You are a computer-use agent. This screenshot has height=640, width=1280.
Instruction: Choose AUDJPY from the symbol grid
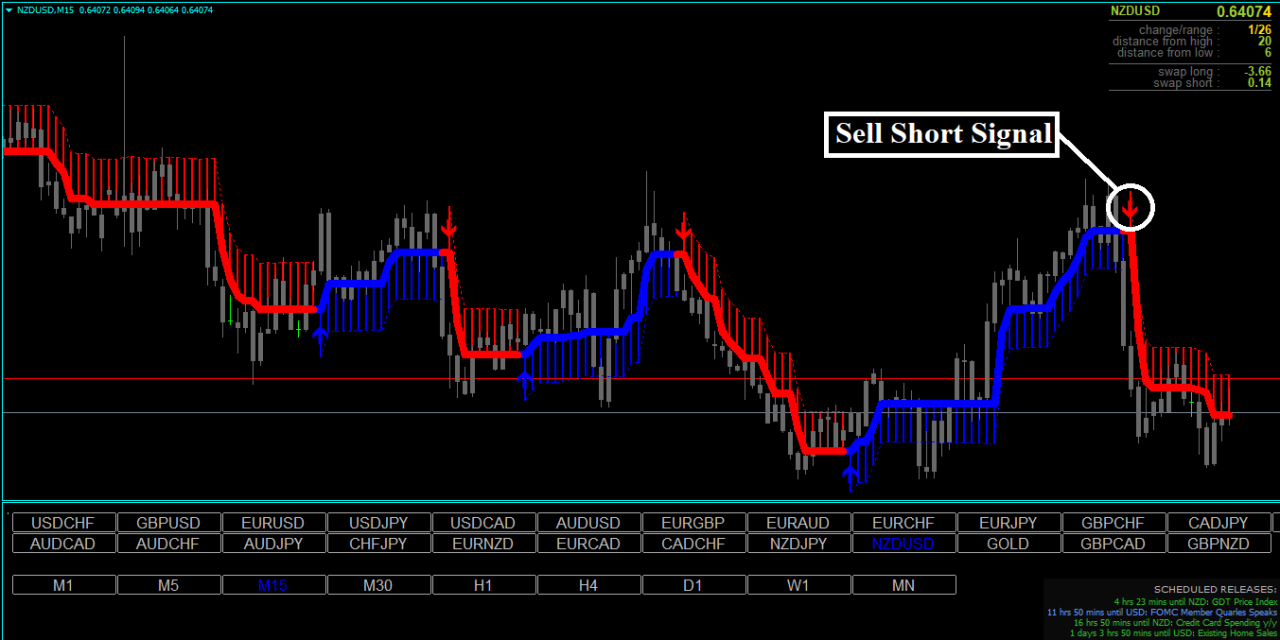274,544
